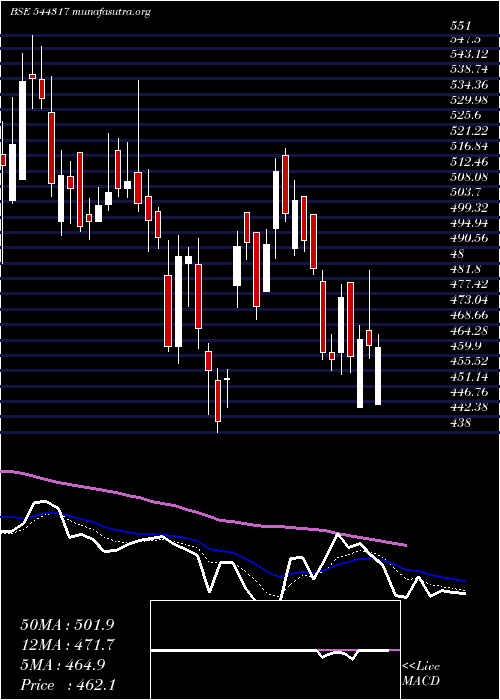Click the '<<Live MACD' label
This screenshot has width=500, height=700.
pyautogui.click(x=421, y=674)
